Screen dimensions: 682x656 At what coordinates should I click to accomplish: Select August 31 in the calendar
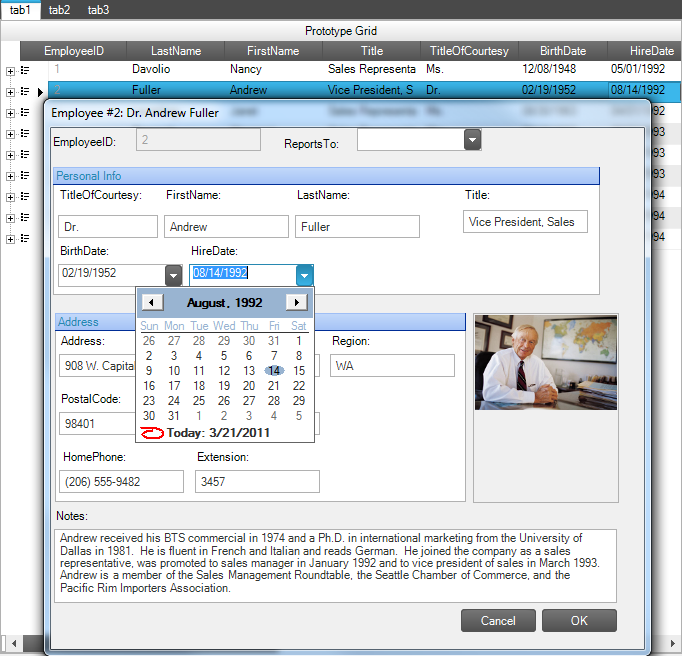click(x=174, y=416)
